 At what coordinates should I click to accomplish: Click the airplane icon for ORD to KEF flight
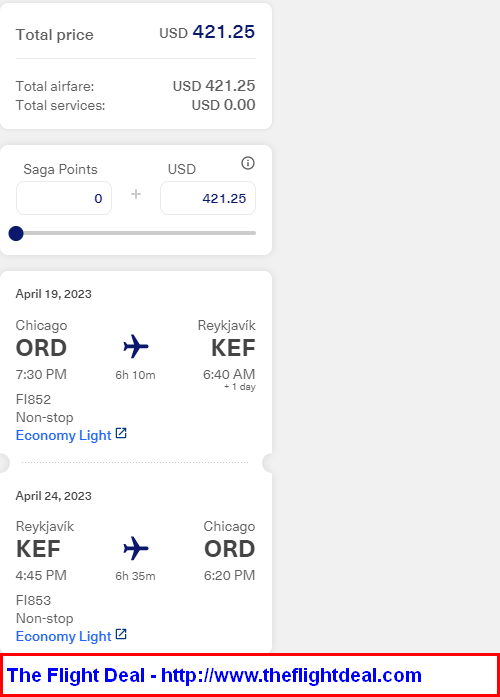(136, 346)
